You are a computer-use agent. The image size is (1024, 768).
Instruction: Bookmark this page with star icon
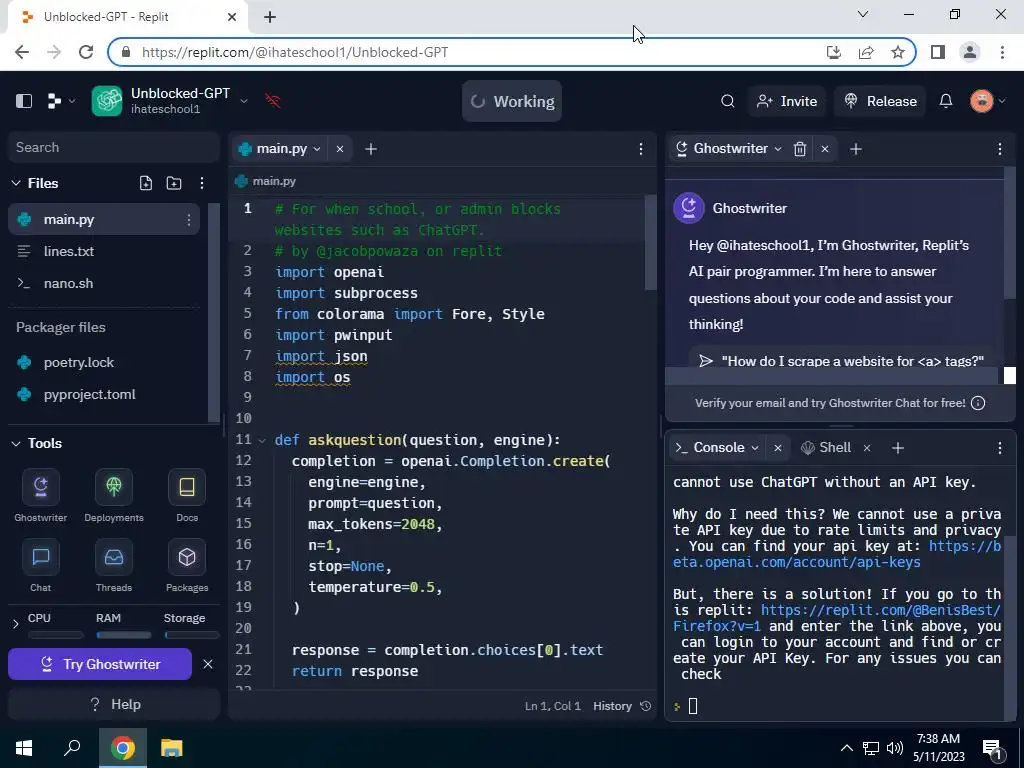(x=898, y=52)
